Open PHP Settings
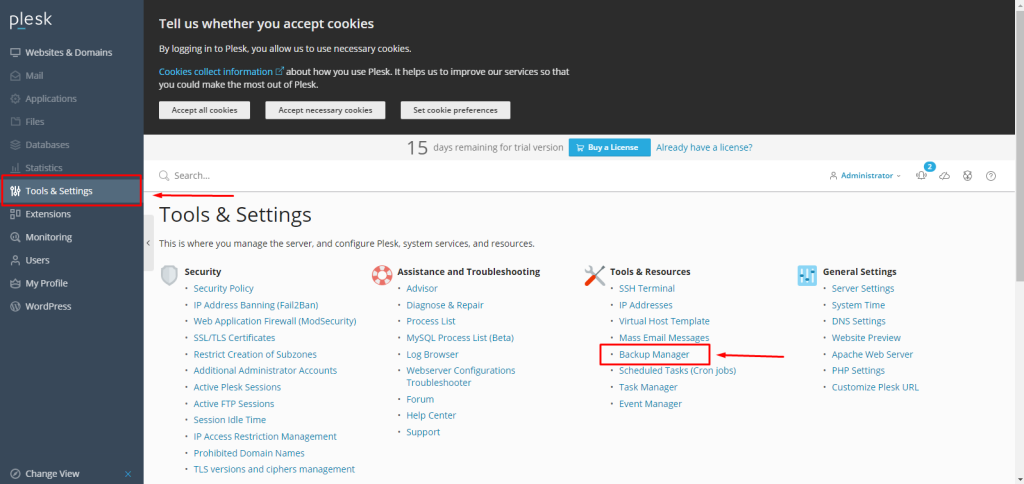Screen dimensions: 1024x484 click(858, 370)
